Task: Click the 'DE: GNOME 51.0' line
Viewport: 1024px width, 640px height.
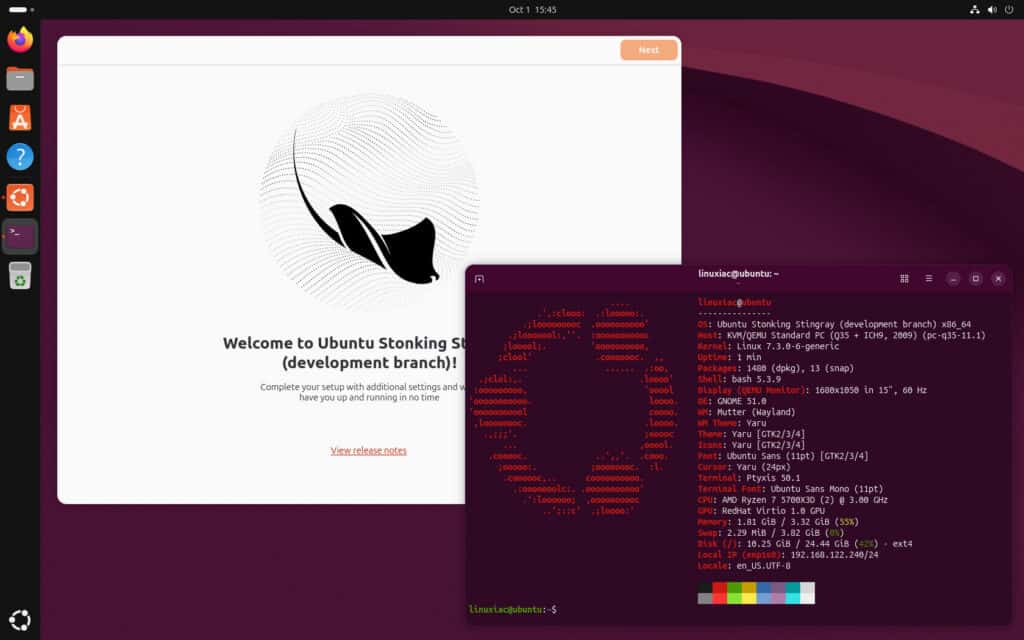Action: 731,401
